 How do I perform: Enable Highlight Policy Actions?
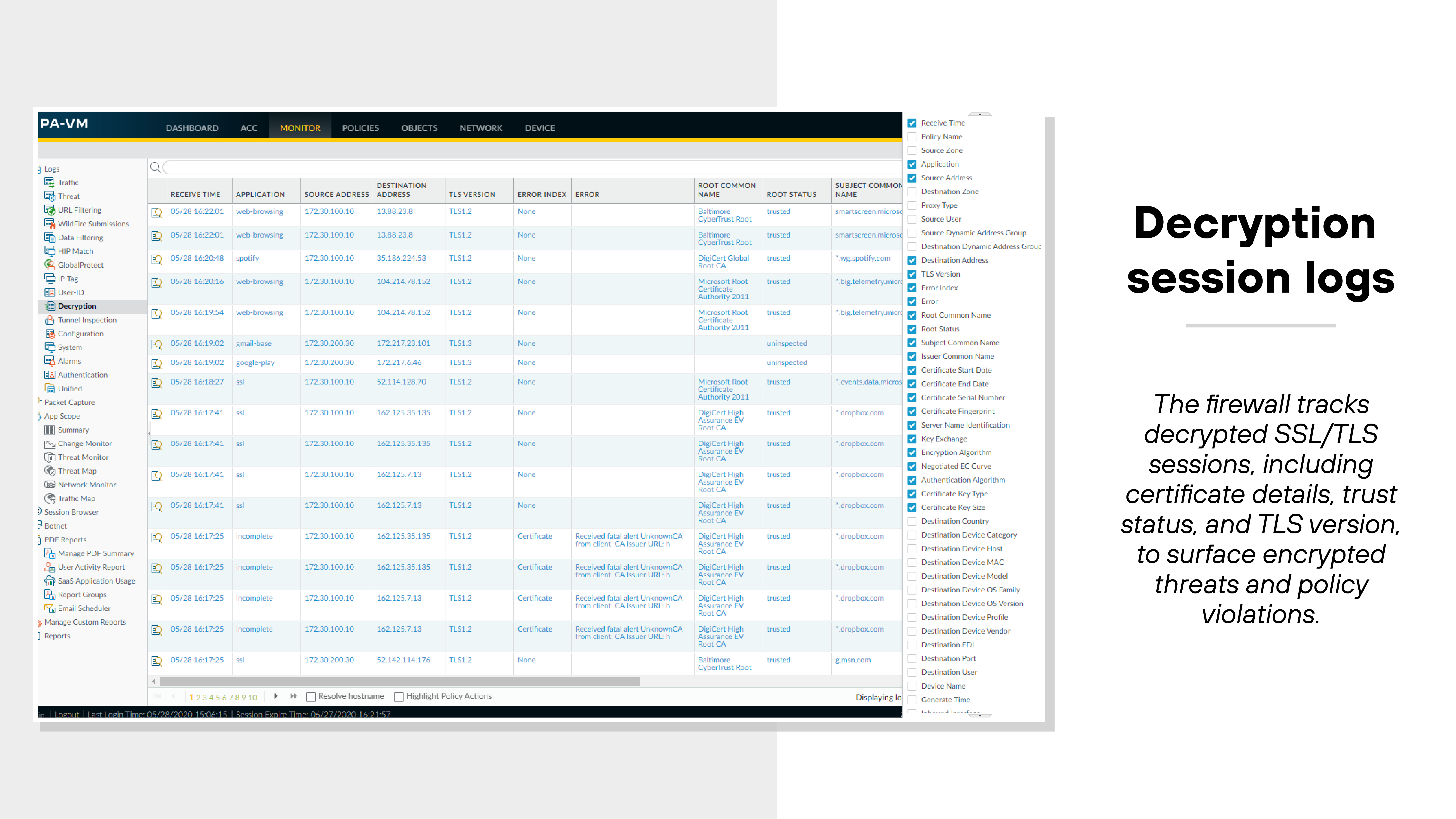(399, 696)
